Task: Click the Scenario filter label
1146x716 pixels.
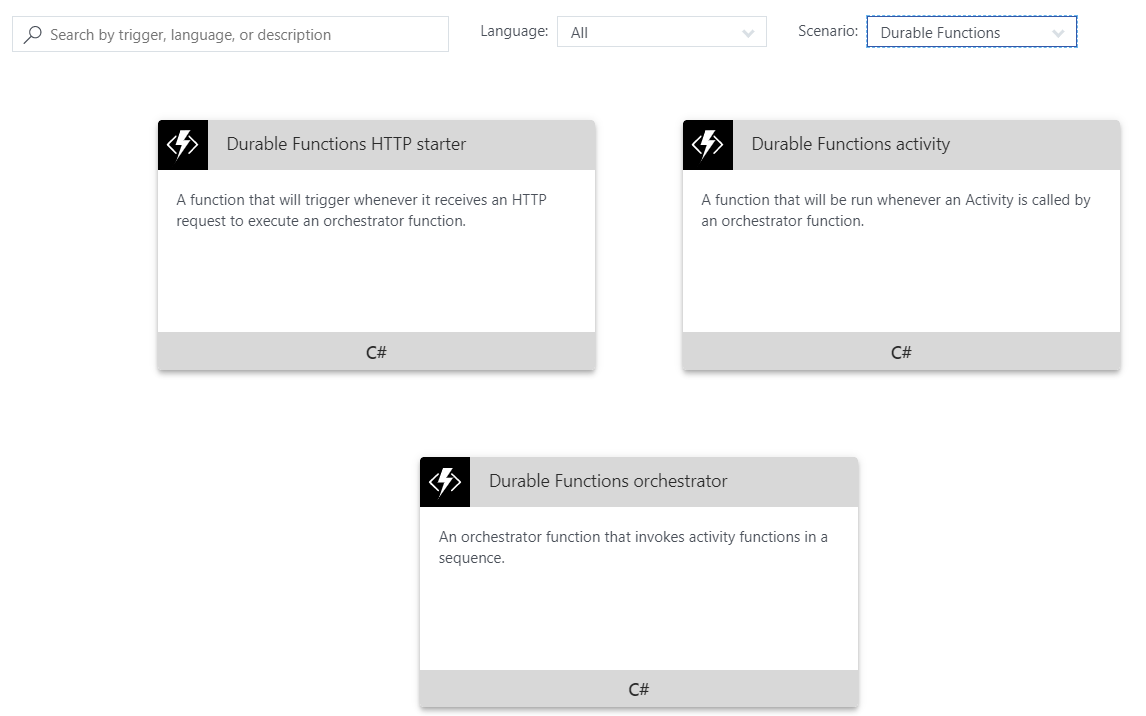Action: (x=827, y=31)
